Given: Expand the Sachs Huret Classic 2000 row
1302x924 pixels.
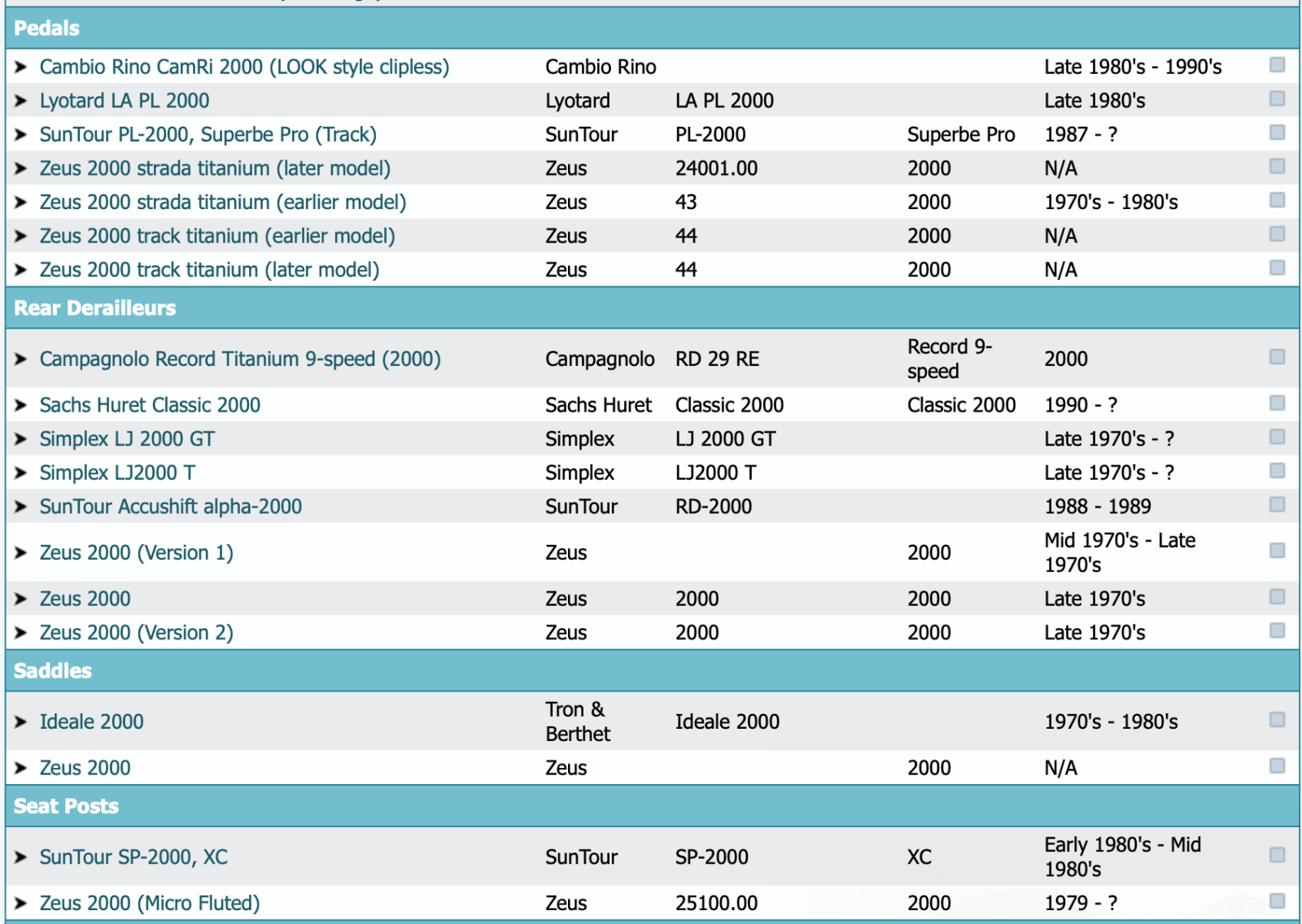Looking at the screenshot, I should (21, 405).
